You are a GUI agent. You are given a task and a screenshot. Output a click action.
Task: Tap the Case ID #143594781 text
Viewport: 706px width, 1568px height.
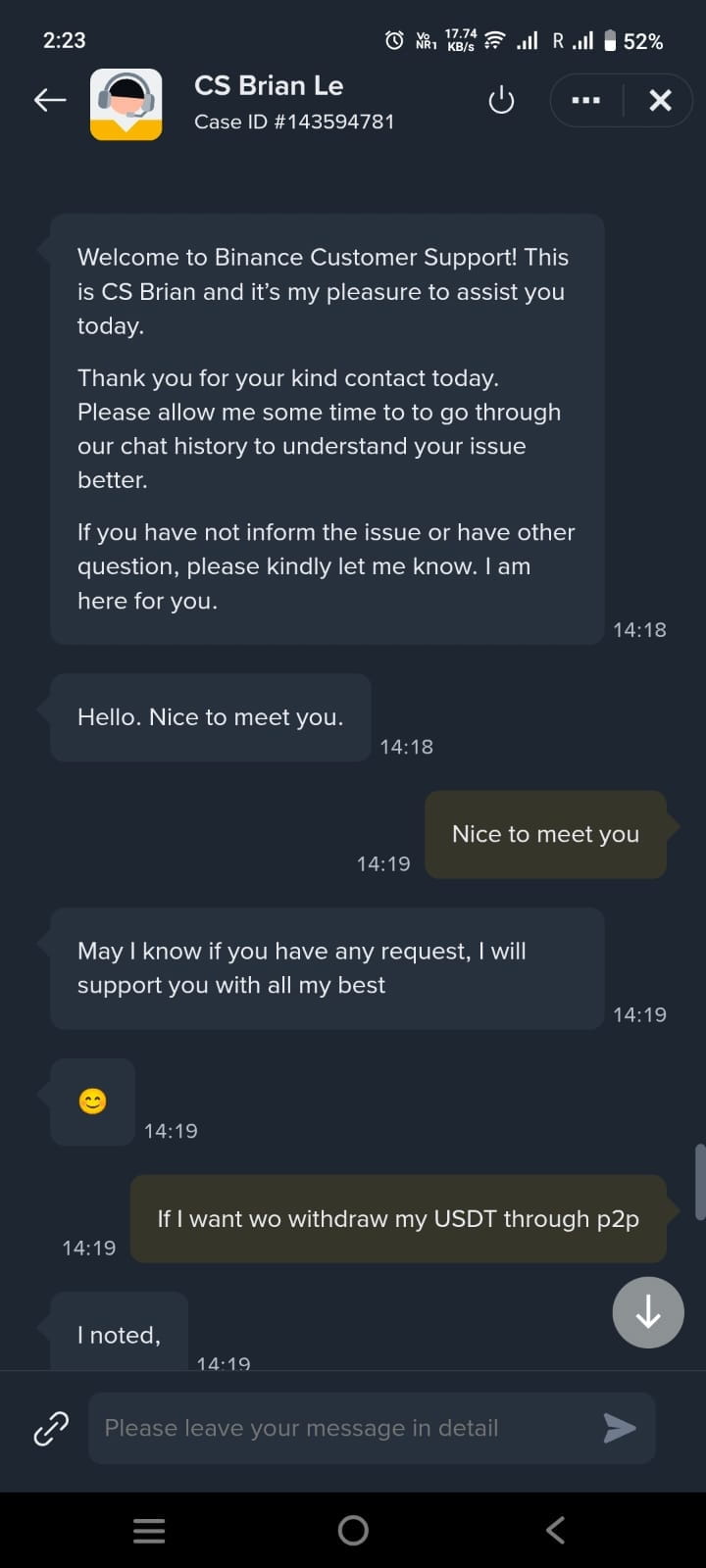coord(294,122)
